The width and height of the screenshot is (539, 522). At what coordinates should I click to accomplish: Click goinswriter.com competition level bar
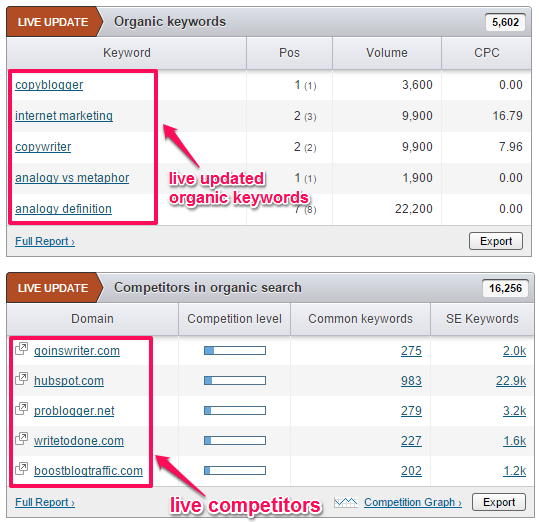click(x=235, y=351)
